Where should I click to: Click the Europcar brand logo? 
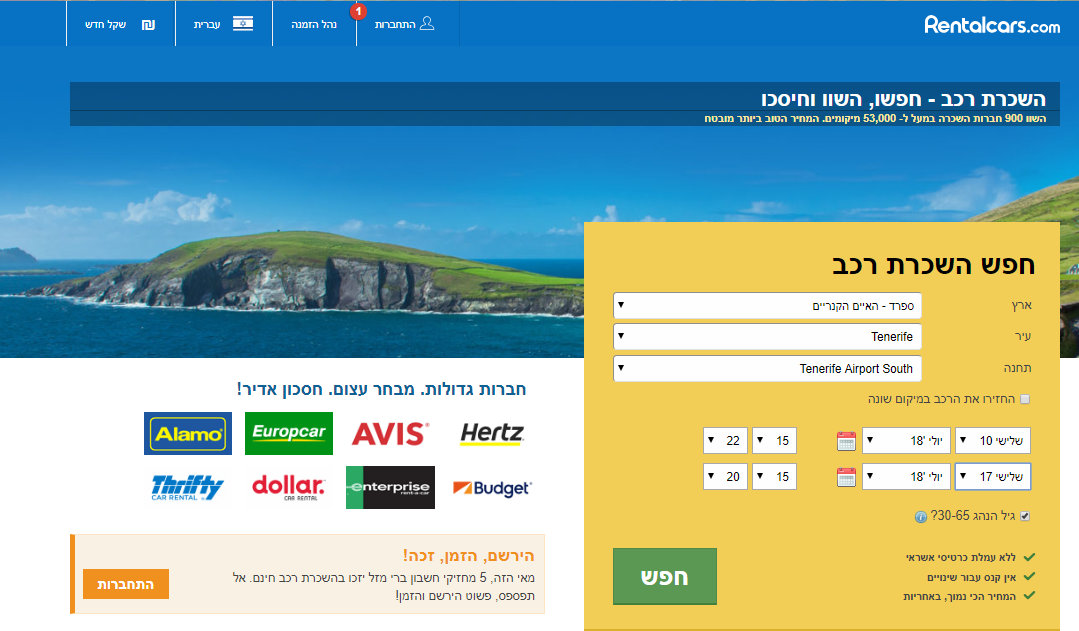tap(289, 433)
